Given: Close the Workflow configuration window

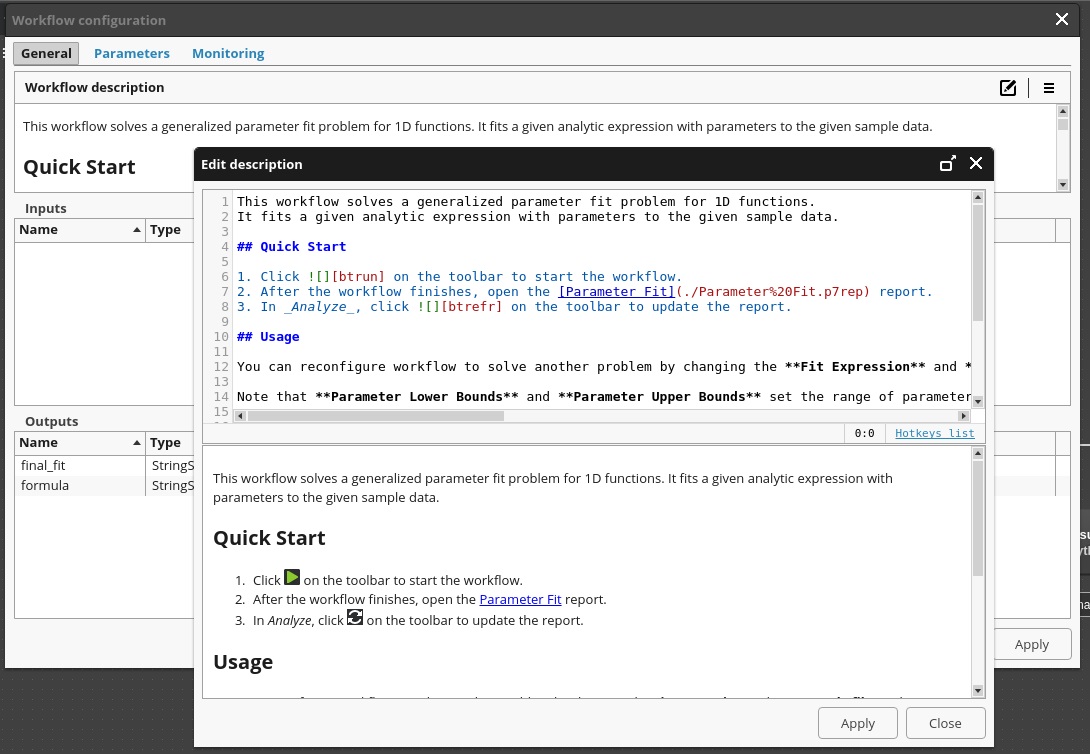Looking at the screenshot, I should point(1061,19).
